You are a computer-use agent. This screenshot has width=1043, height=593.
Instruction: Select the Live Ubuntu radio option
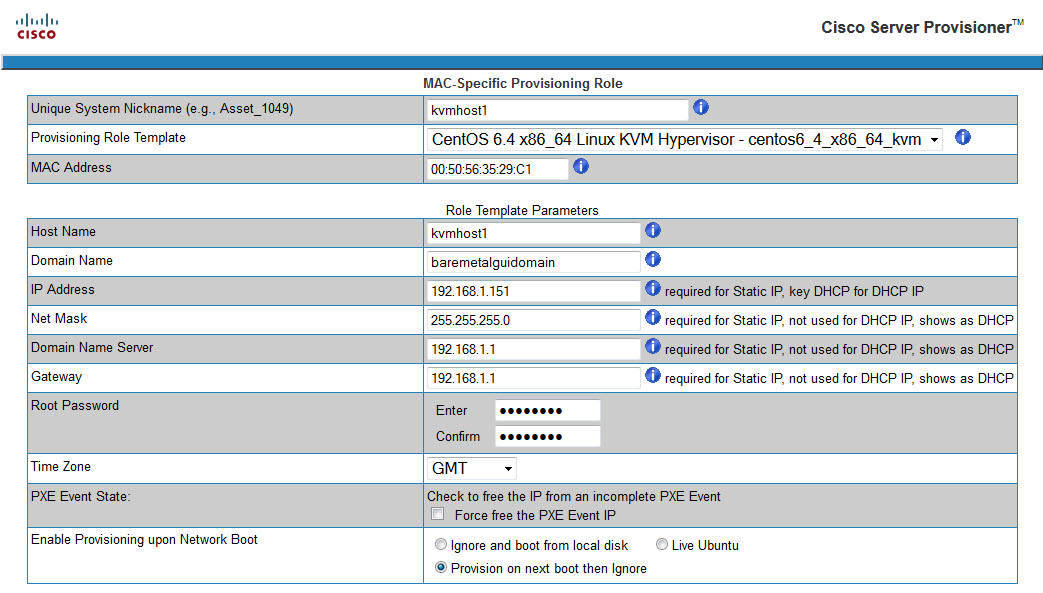coord(661,544)
